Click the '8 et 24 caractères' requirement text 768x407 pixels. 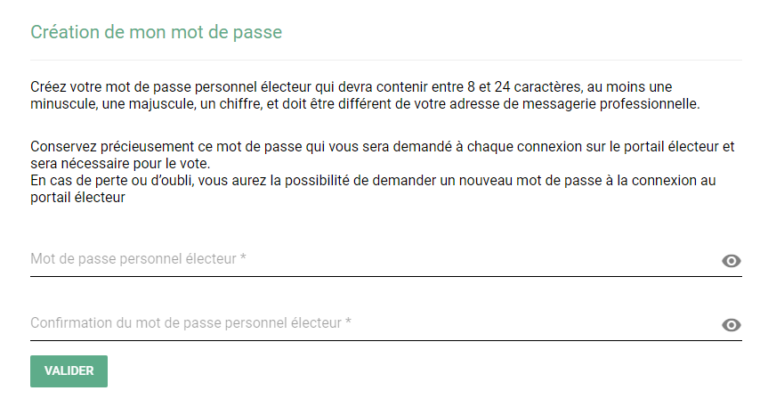point(524,87)
